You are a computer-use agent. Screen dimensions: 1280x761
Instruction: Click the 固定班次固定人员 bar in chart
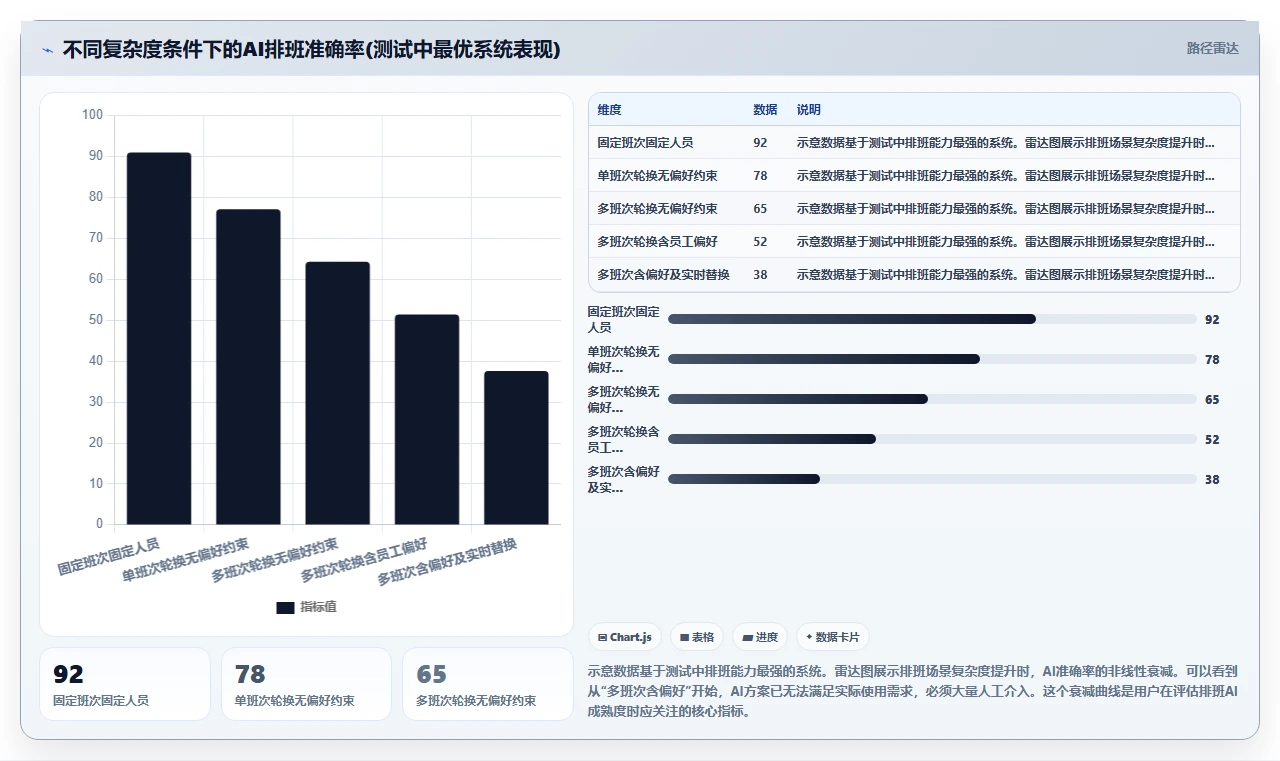[159, 338]
